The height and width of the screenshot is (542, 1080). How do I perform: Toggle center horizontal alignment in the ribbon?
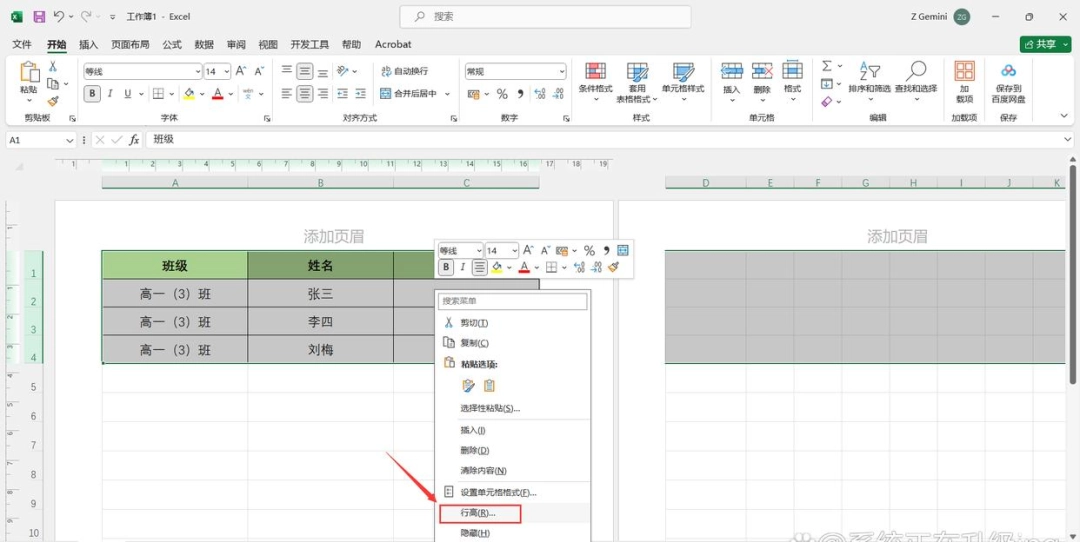click(x=304, y=94)
